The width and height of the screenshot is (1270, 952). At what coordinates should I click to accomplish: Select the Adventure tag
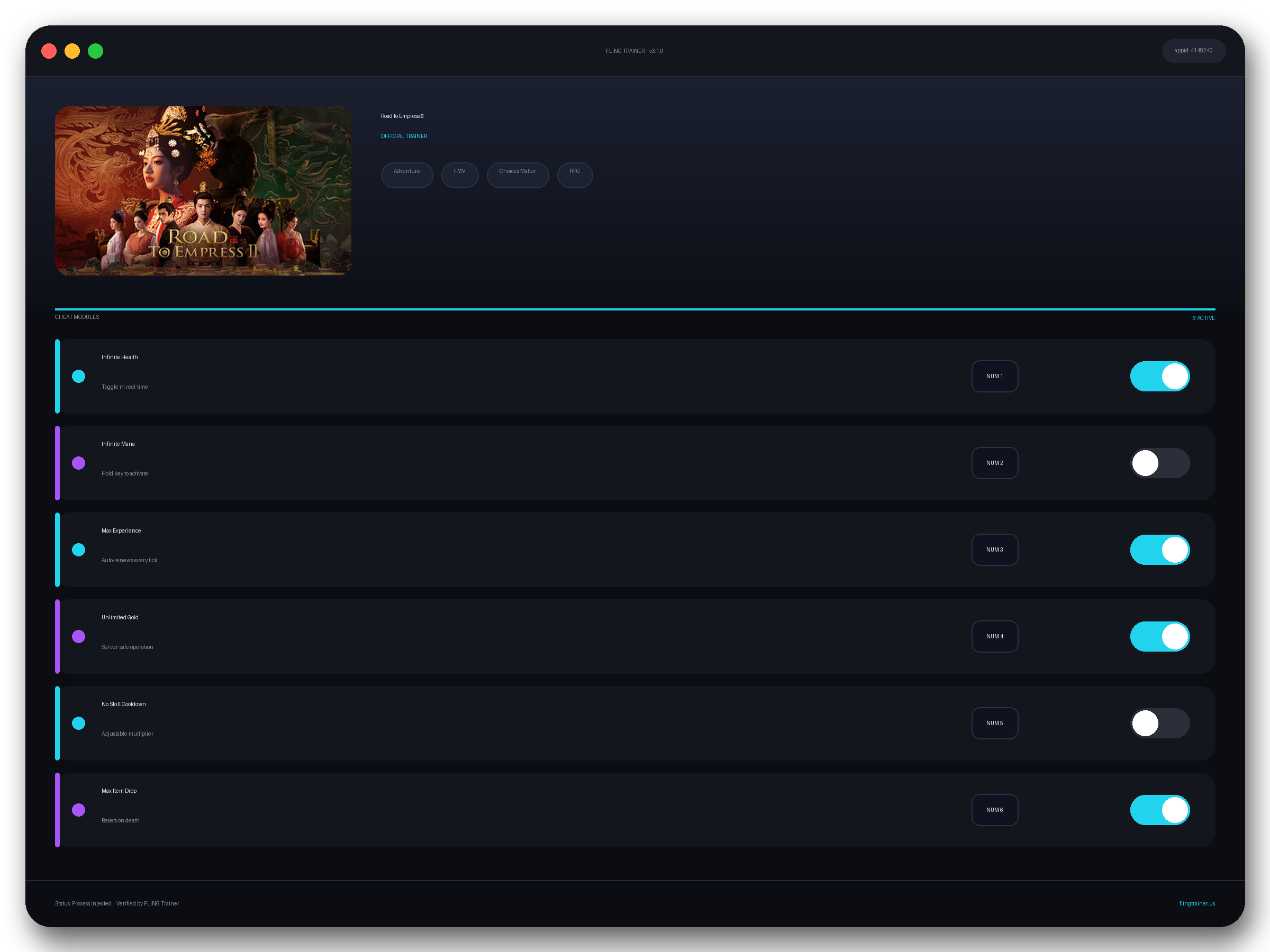coord(406,175)
